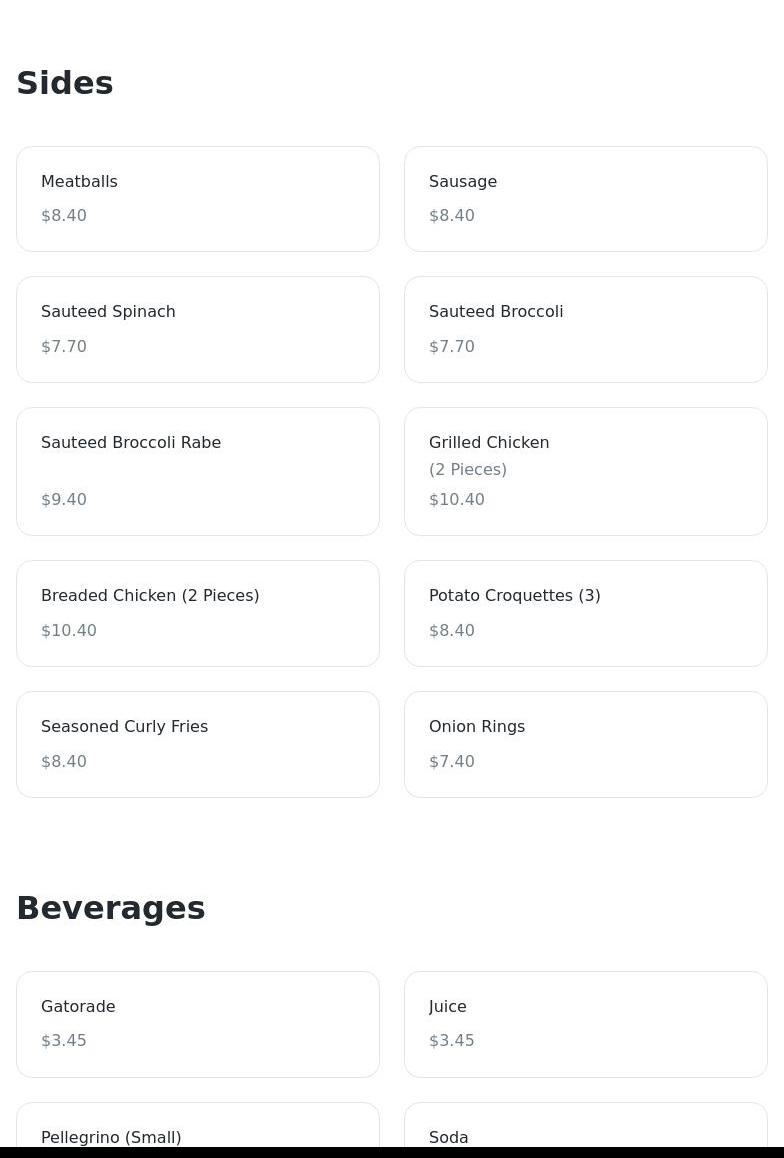Select the Meatballs side item
This screenshot has height=1158, width=784.
coord(197,199)
